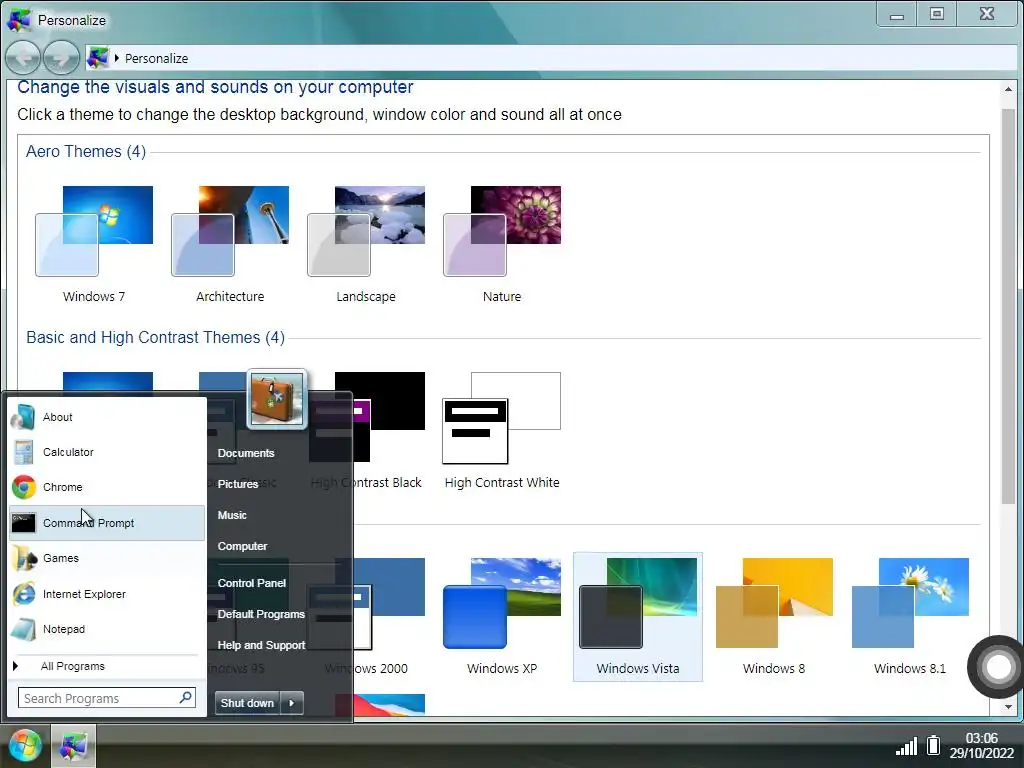1024x768 pixels.
Task: Choose the Nature theme
Action: pos(502,245)
